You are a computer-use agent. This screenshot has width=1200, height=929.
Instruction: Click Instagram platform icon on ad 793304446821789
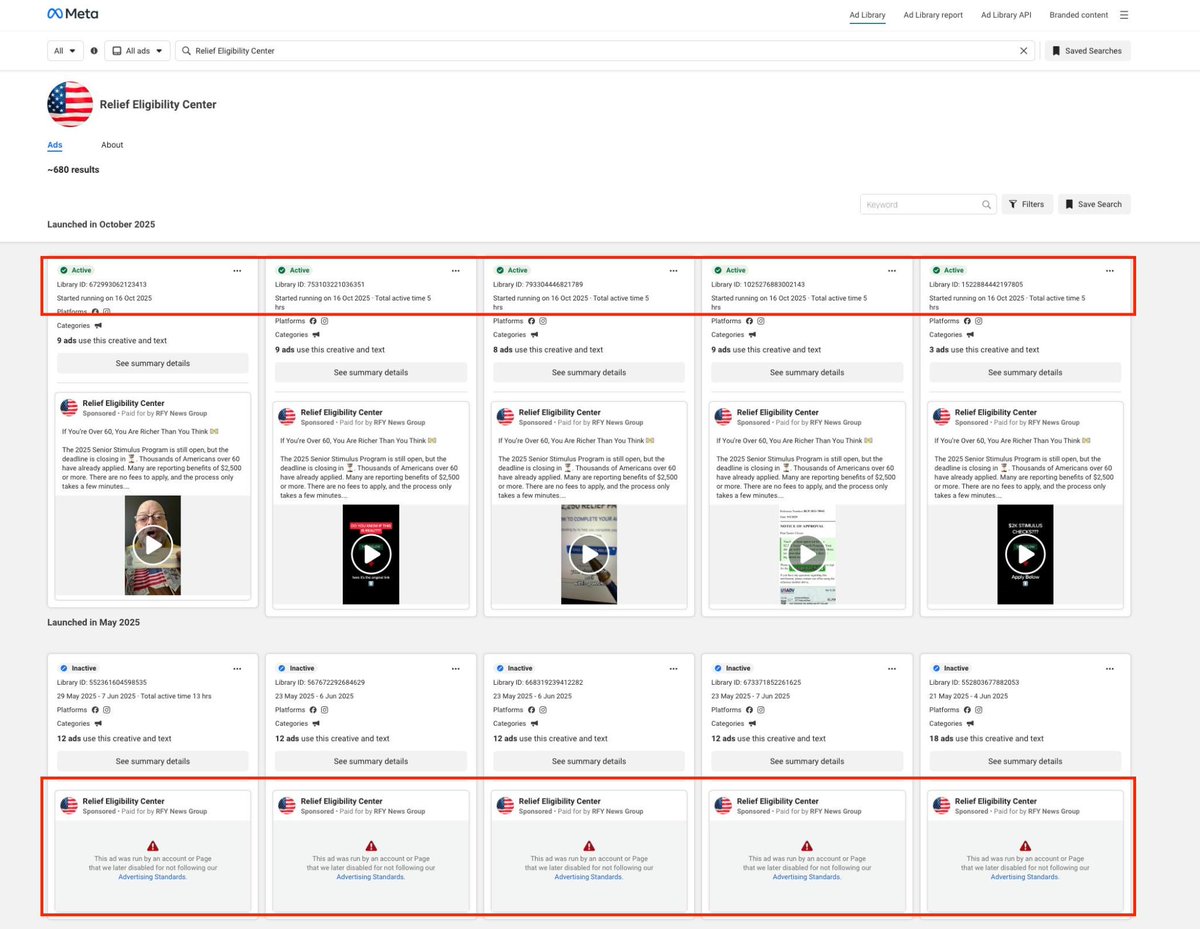[542, 321]
